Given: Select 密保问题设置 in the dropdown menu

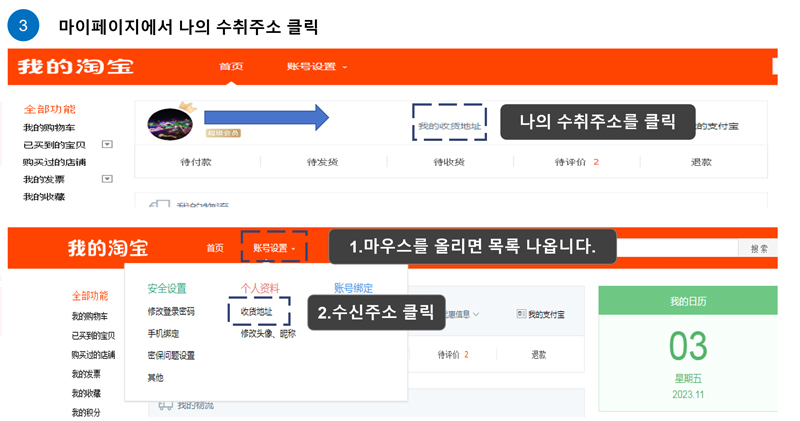Looking at the screenshot, I should coord(171,355).
